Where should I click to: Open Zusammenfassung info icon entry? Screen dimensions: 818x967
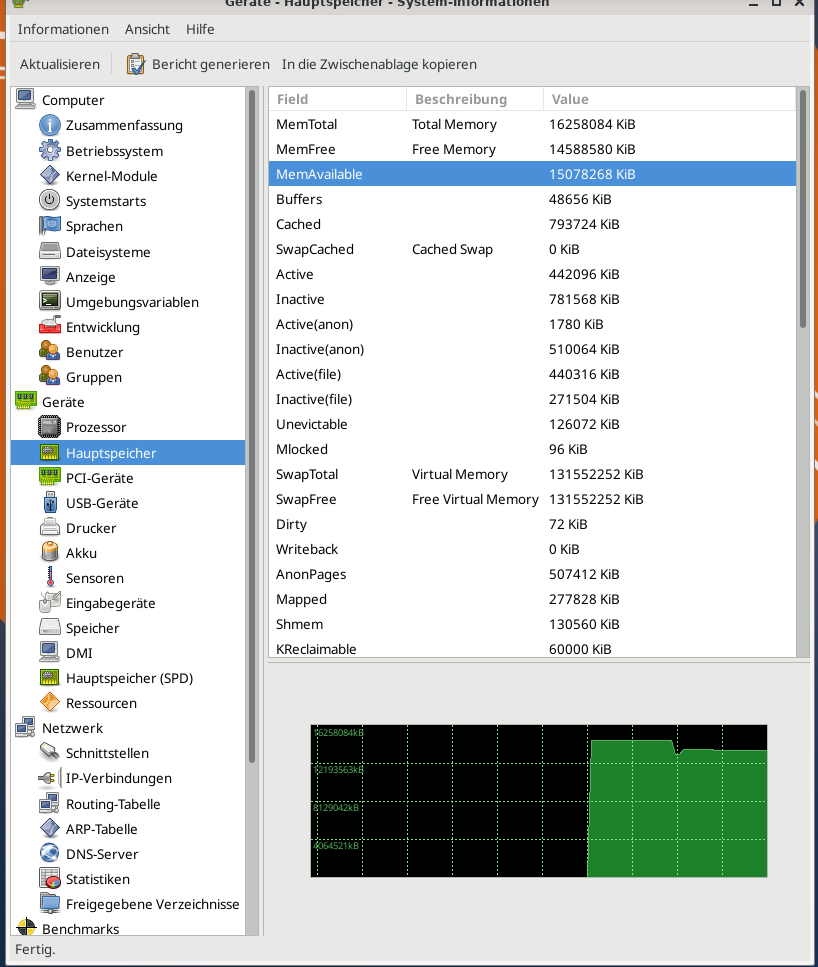click(x=49, y=125)
